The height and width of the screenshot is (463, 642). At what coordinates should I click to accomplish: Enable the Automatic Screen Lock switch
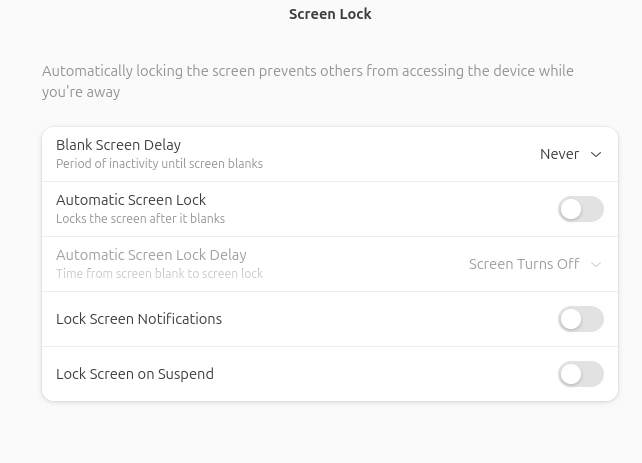[x=580, y=209]
